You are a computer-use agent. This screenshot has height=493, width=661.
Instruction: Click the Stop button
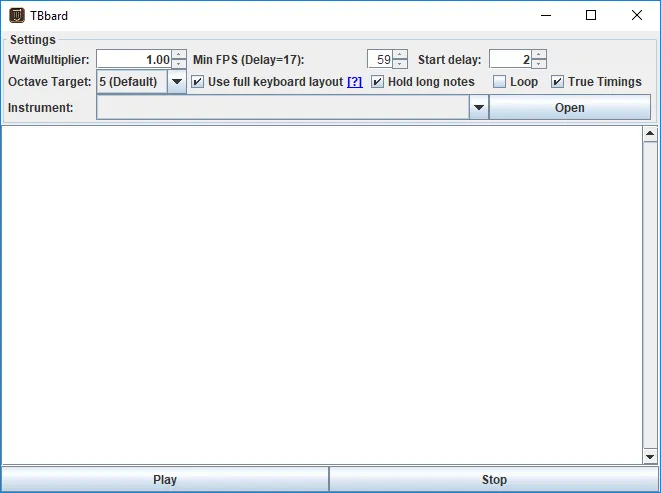tap(494, 480)
